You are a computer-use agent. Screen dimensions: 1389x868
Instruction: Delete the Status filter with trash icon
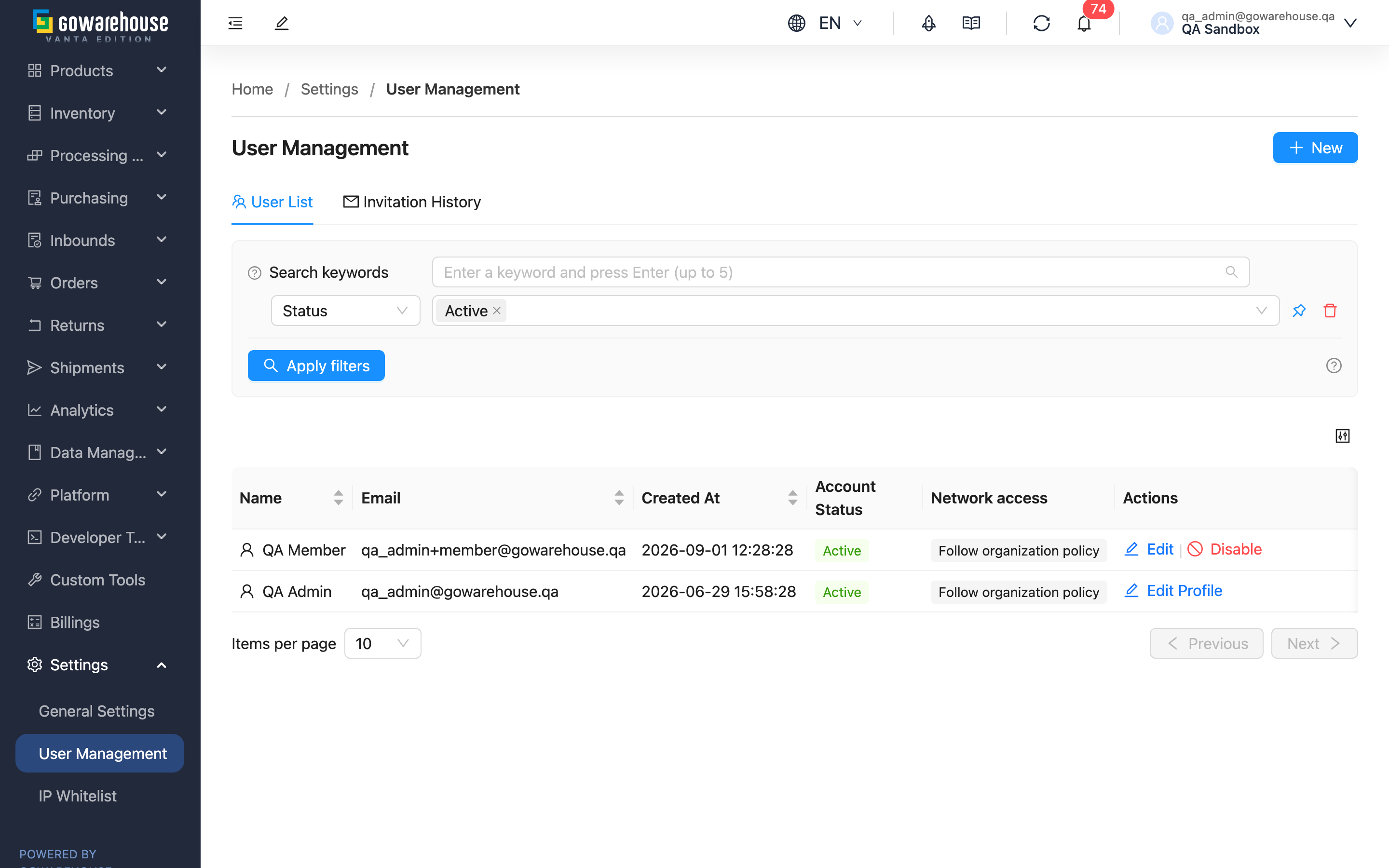tap(1330, 311)
